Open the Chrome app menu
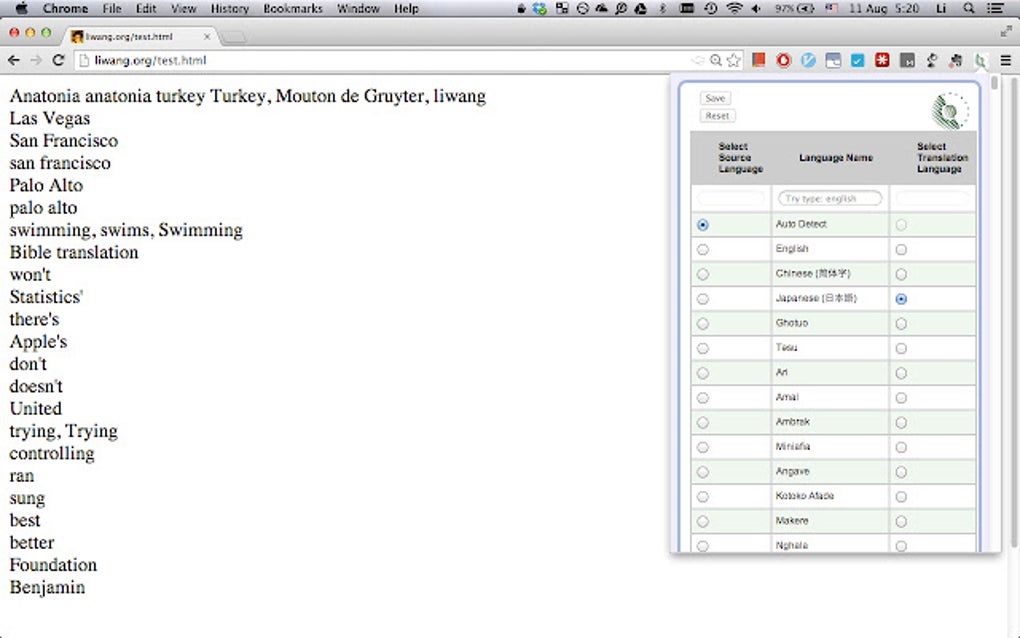 click(65, 8)
